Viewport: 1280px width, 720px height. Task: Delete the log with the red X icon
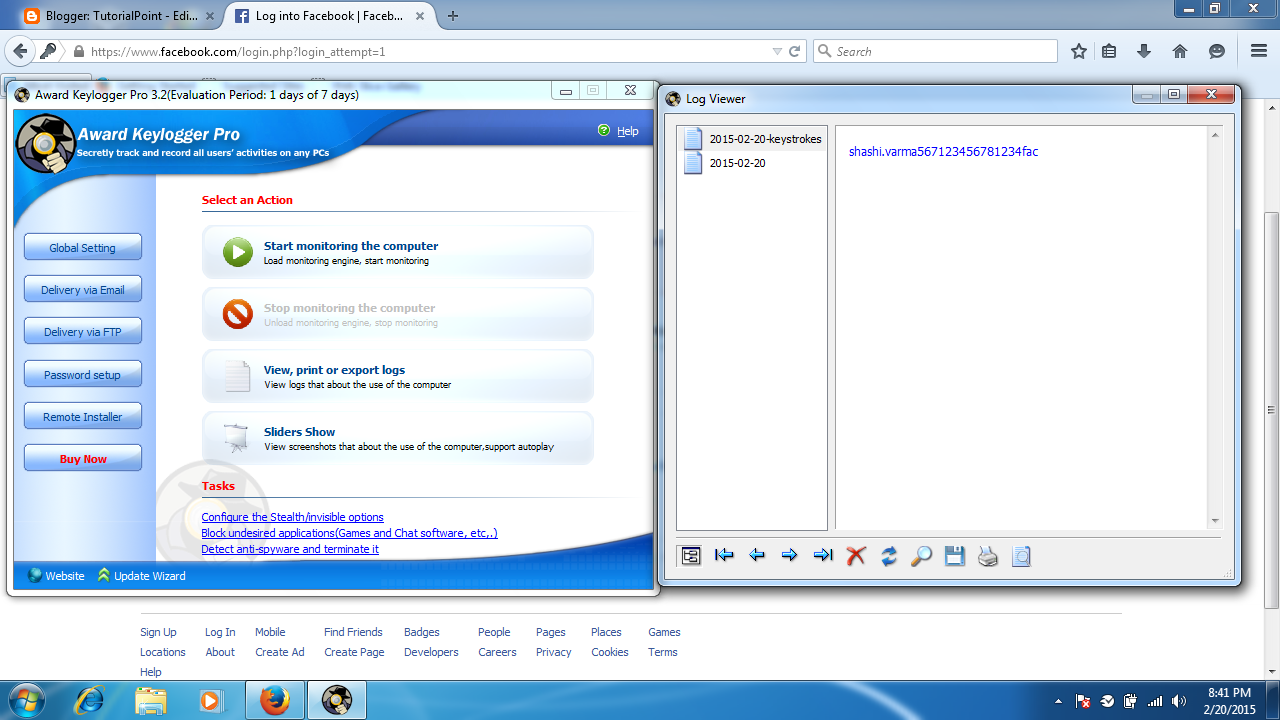856,556
